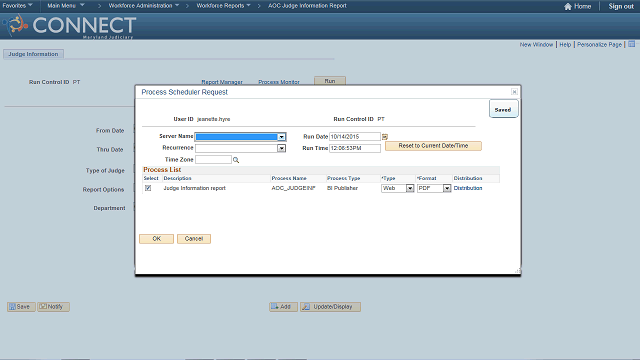Open the New Window link
This screenshot has height=360, width=640.
536,44
